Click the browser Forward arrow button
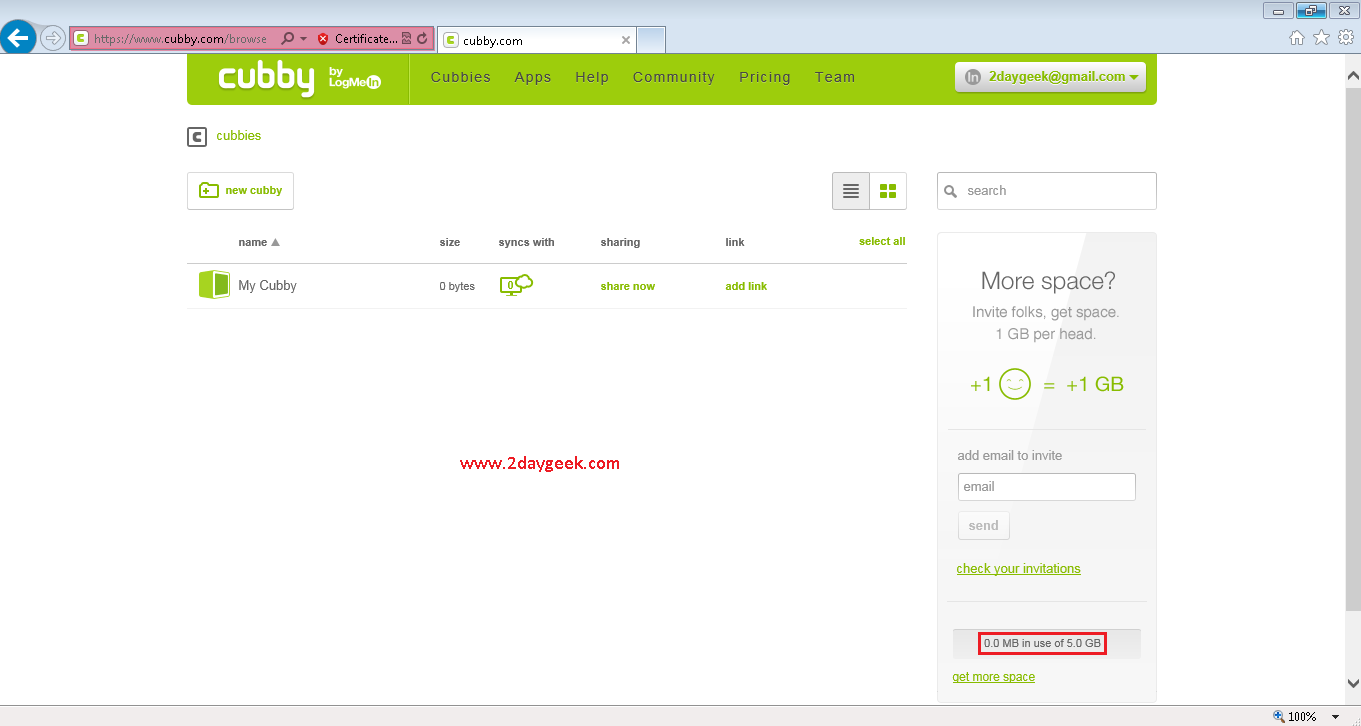The height and width of the screenshot is (726, 1361). pyautogui.click(x=52, y=38)
